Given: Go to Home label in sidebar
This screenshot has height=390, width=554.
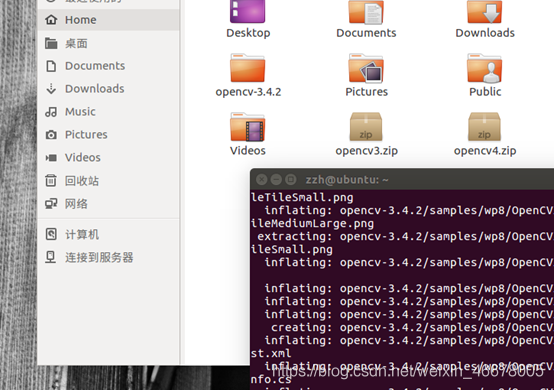Looking at the screenshot, I should click(x=81, y=20).
